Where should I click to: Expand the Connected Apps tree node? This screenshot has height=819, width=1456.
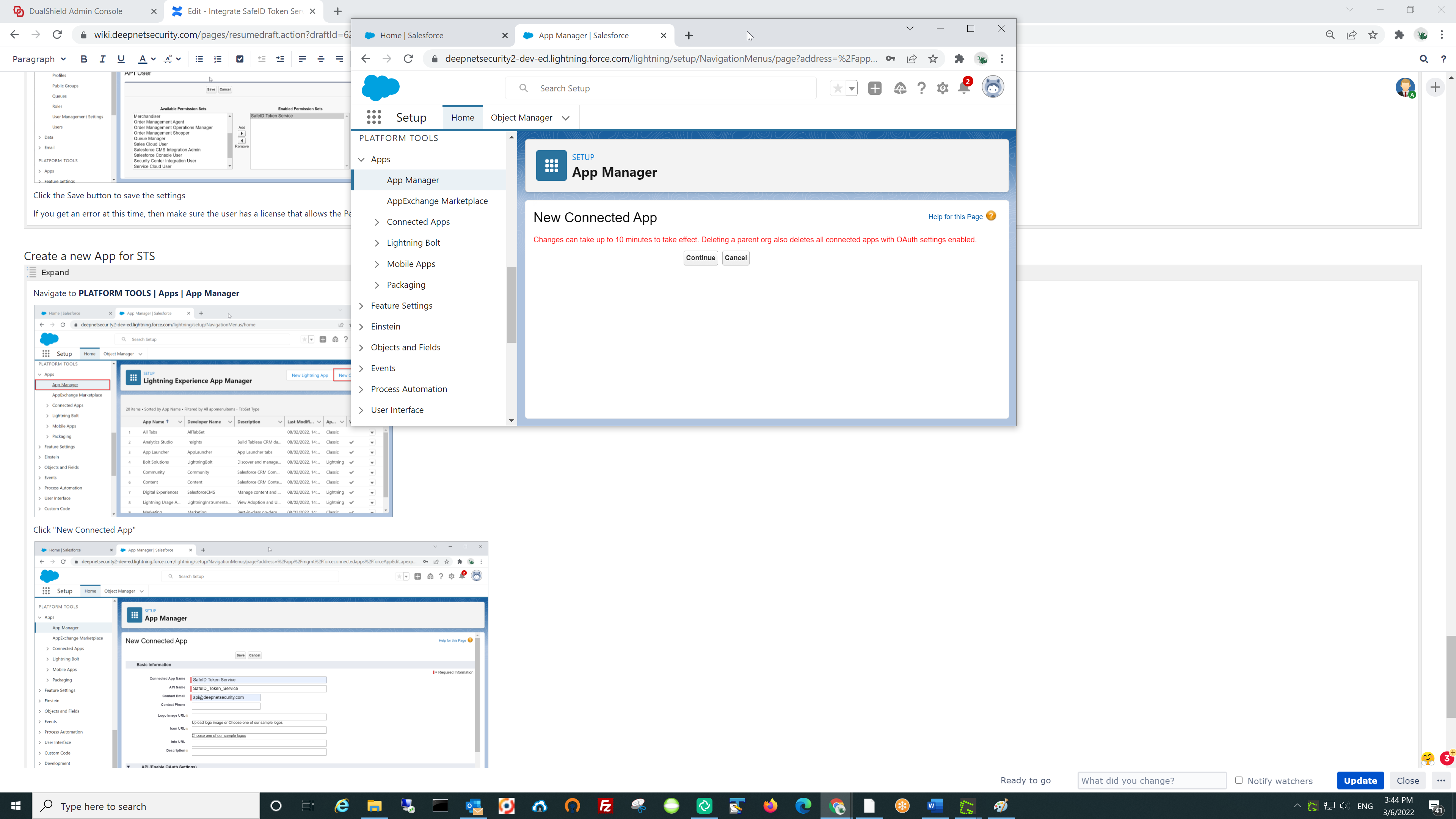tap(377, 222)
